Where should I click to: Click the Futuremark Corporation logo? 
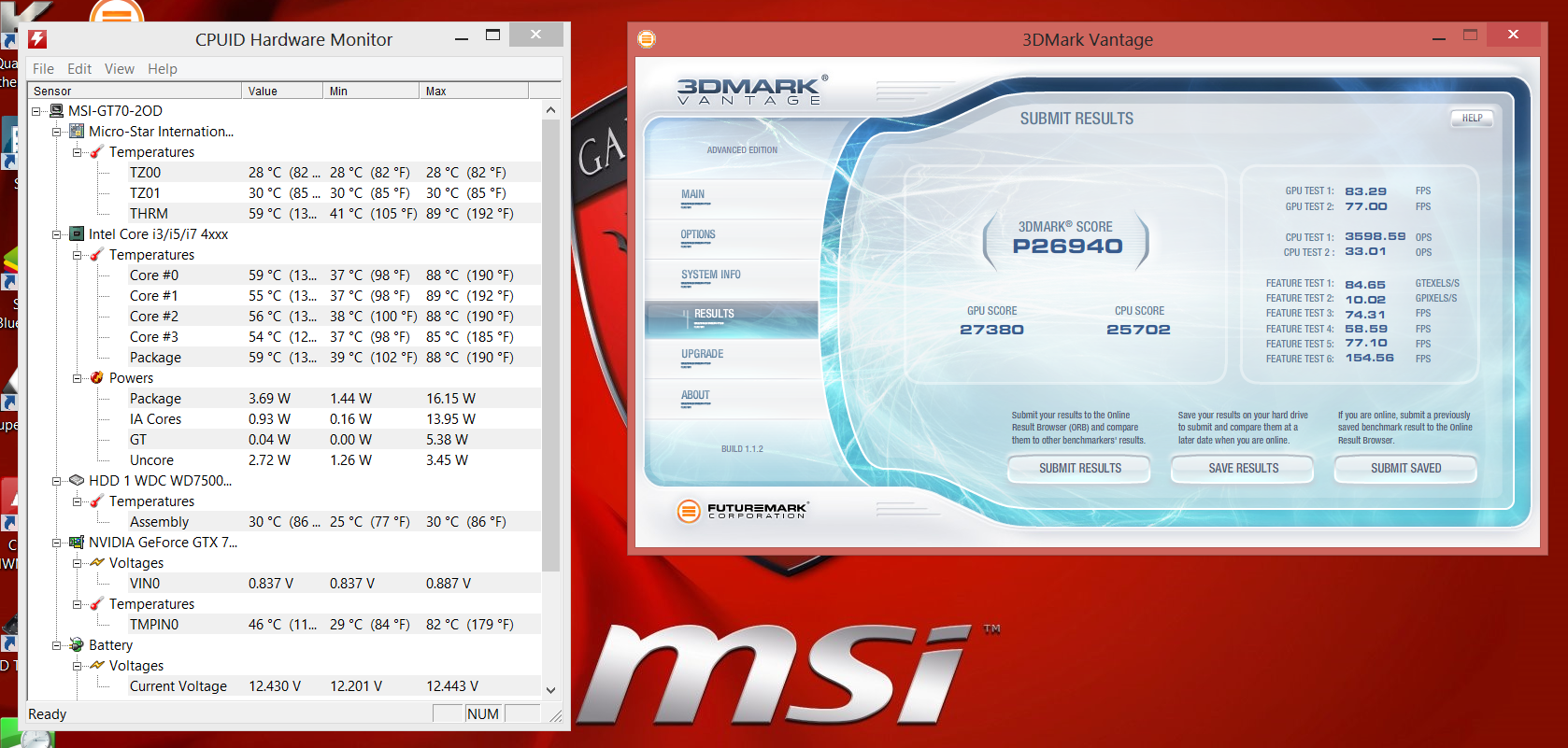pos(743,510)
